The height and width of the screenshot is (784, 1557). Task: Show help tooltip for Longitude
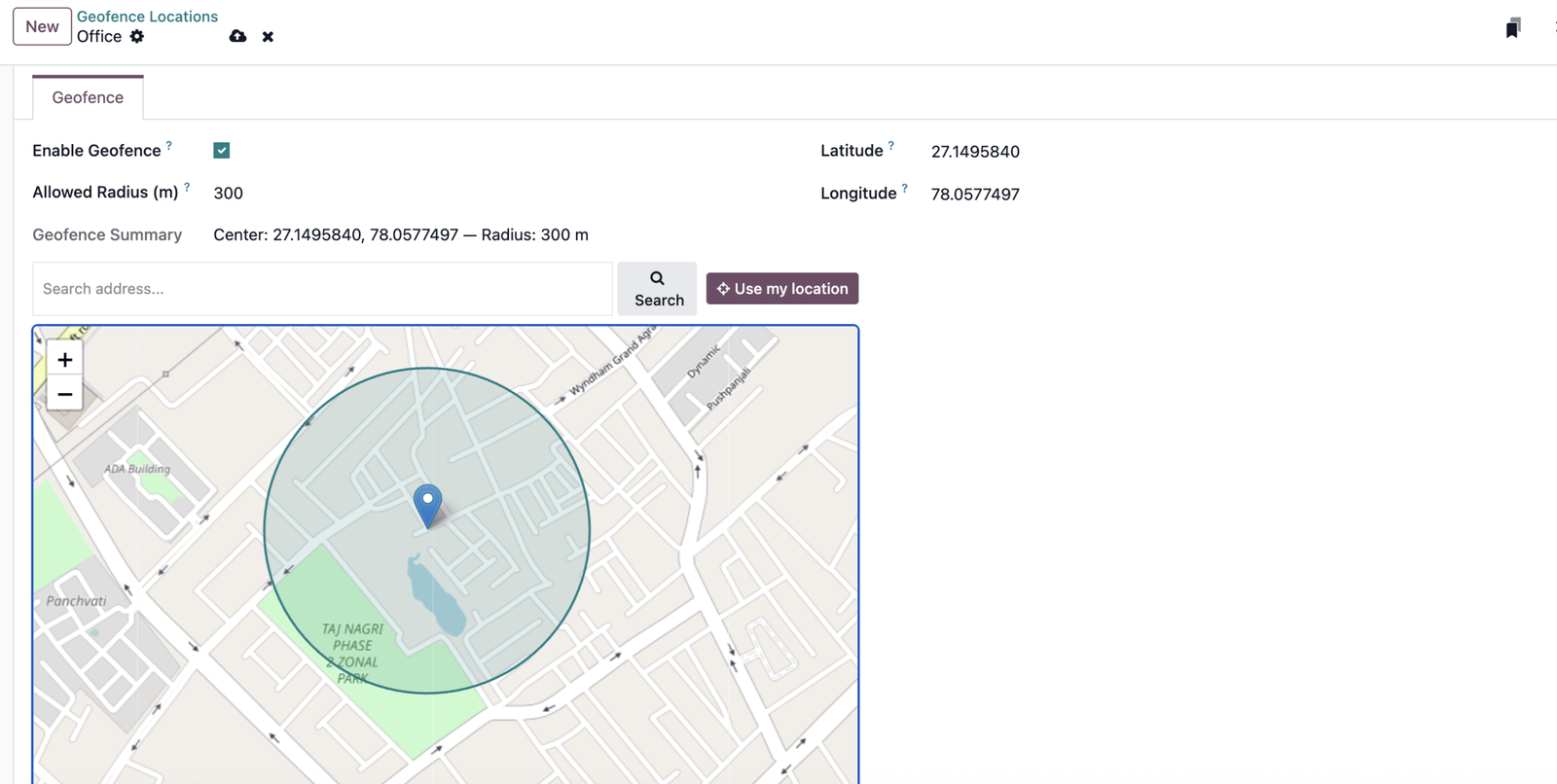[904, 188]
